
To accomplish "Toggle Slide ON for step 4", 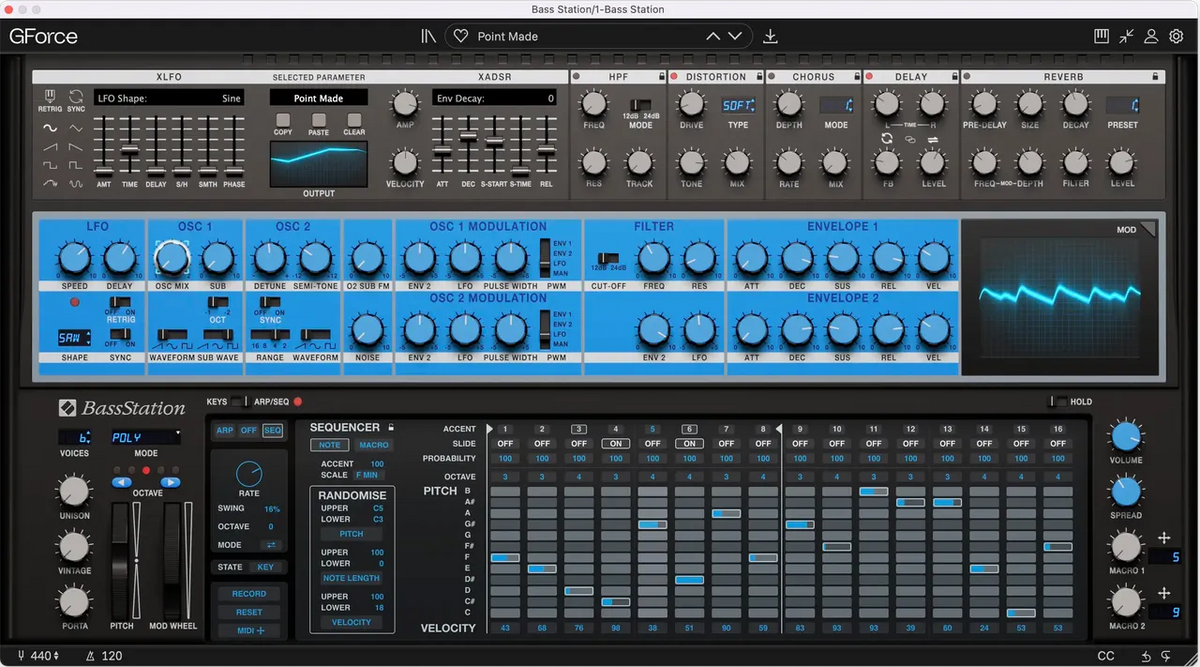I will point(615,443).
